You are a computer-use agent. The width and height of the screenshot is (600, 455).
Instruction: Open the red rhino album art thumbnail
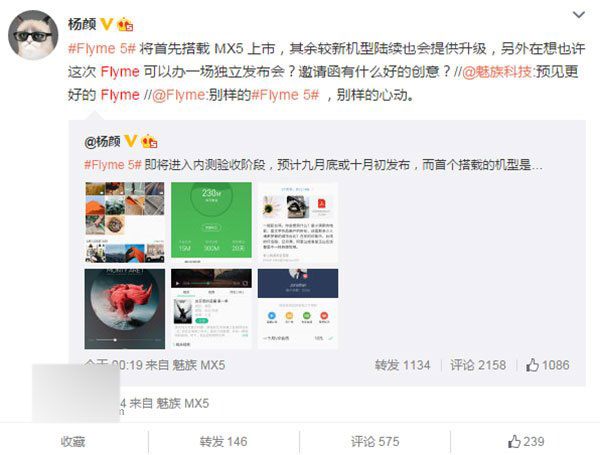125,309
